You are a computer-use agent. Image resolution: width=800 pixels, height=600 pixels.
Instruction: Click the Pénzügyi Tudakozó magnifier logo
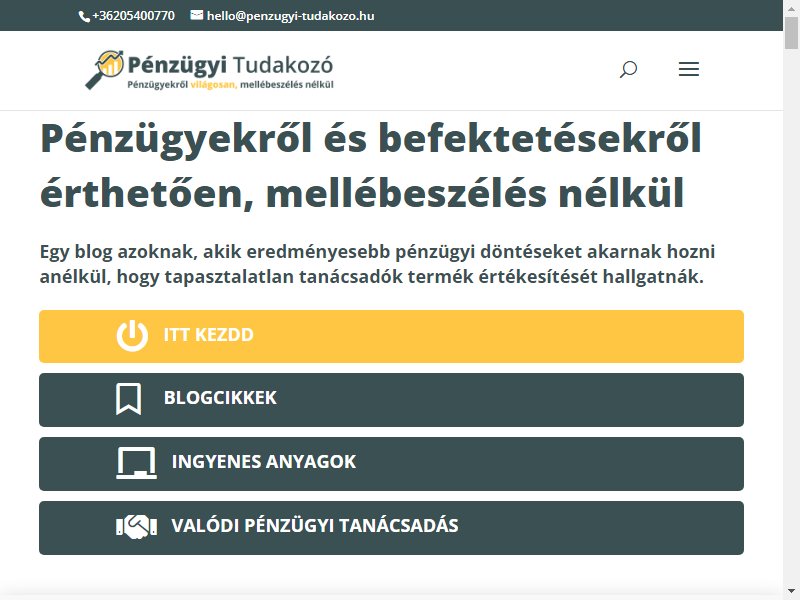[x=104, y=69]
